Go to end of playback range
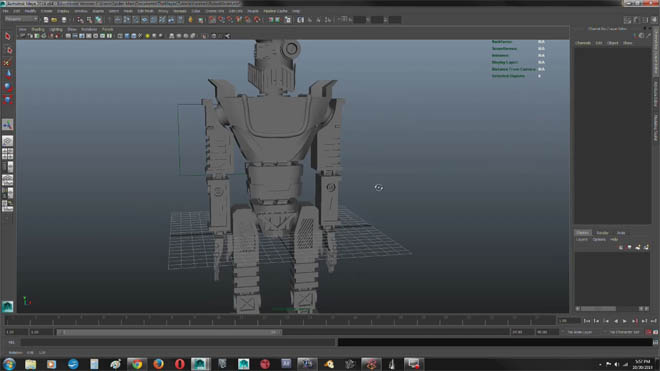Viewport: 660px width, 371px height. point(654,321)
